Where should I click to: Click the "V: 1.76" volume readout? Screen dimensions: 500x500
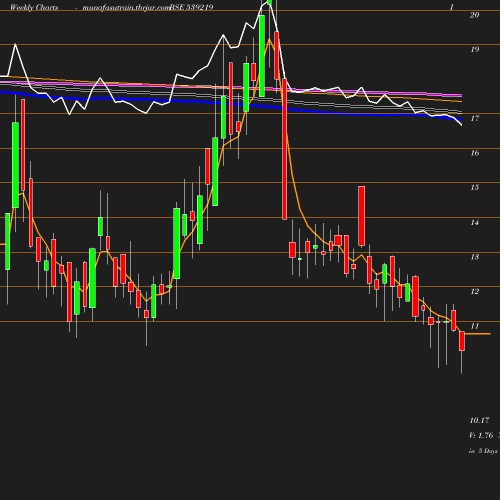(481, 435)
